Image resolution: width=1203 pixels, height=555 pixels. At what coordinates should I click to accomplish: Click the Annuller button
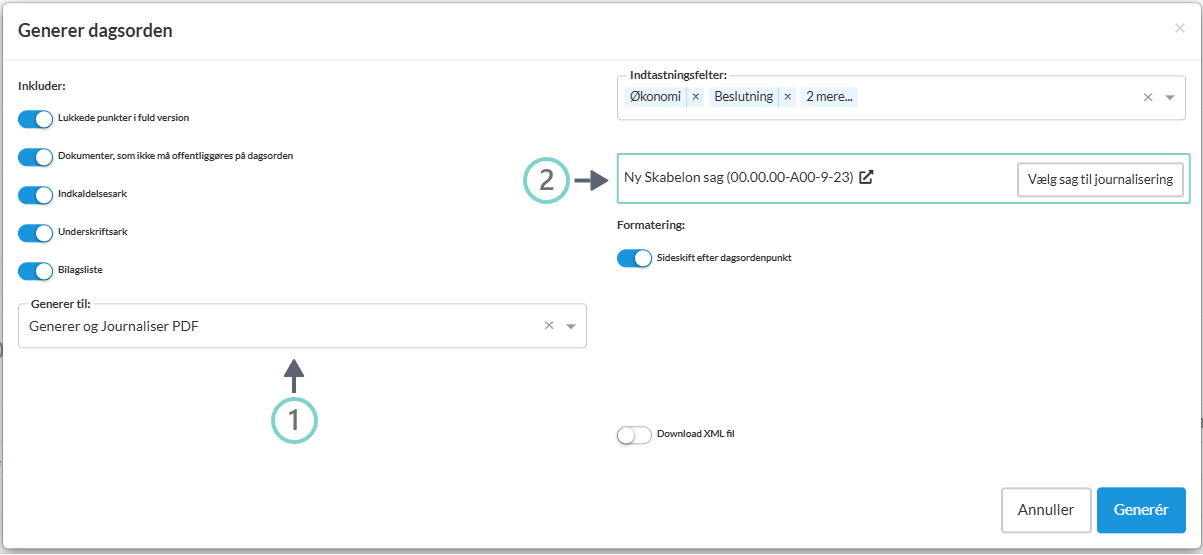click(x=1046, y=510)
